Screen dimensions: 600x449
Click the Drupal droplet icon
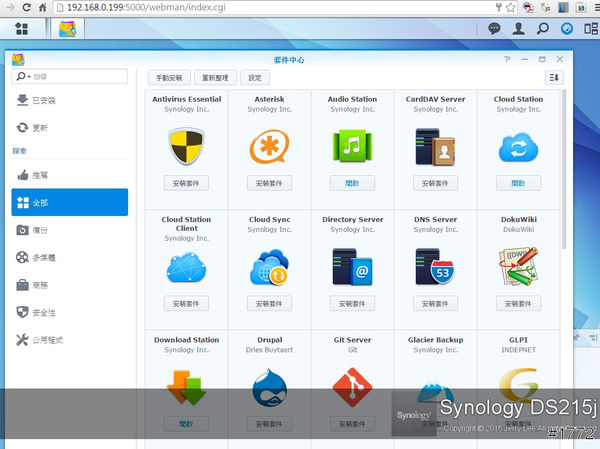(269, 387)
